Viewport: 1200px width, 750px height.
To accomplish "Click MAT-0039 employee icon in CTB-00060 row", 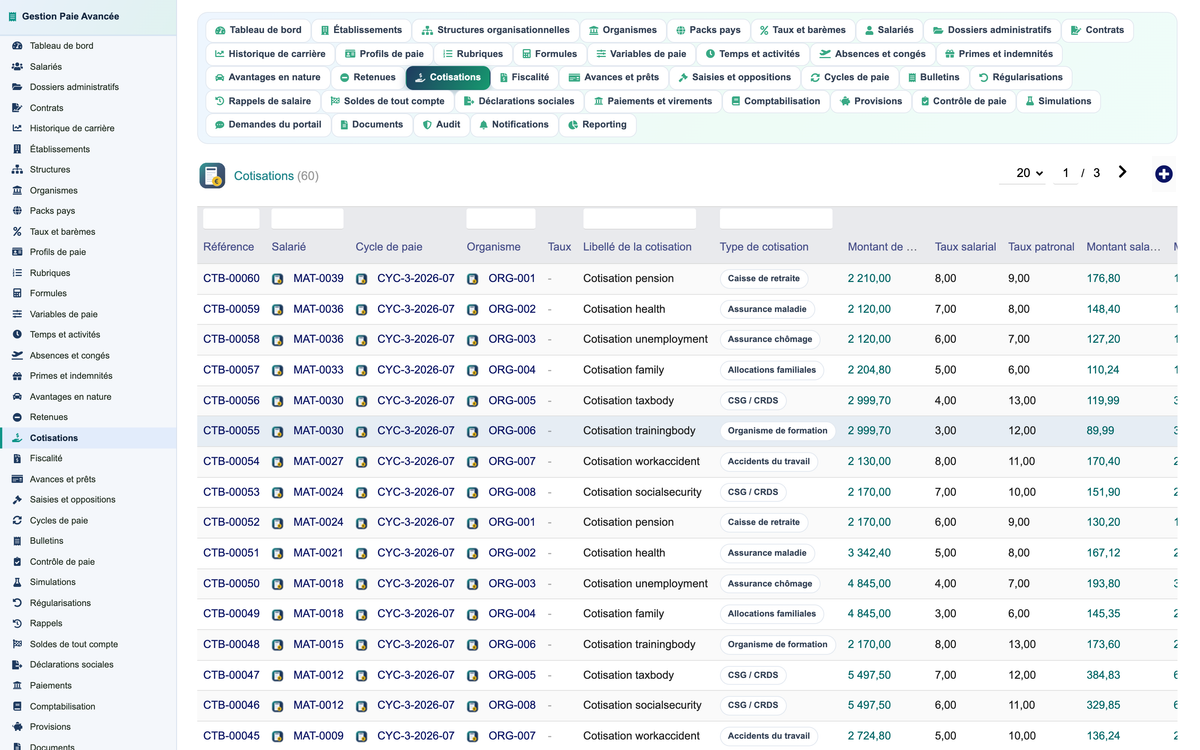I will click(x=278, y=279).
